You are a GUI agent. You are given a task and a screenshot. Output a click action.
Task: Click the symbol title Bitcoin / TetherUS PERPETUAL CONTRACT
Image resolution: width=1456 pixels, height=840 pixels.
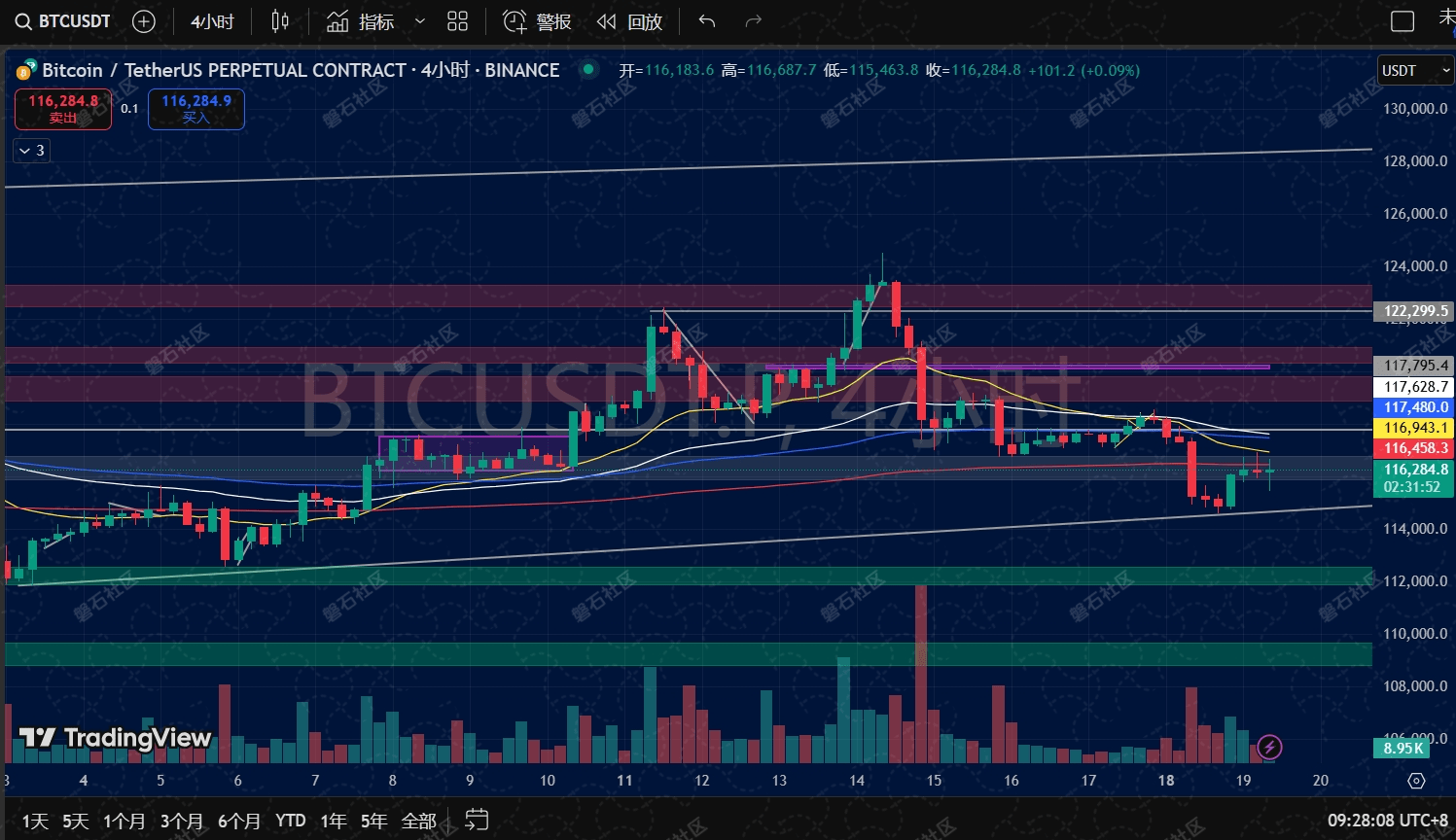pyautogui.click(x=224, y=70)
